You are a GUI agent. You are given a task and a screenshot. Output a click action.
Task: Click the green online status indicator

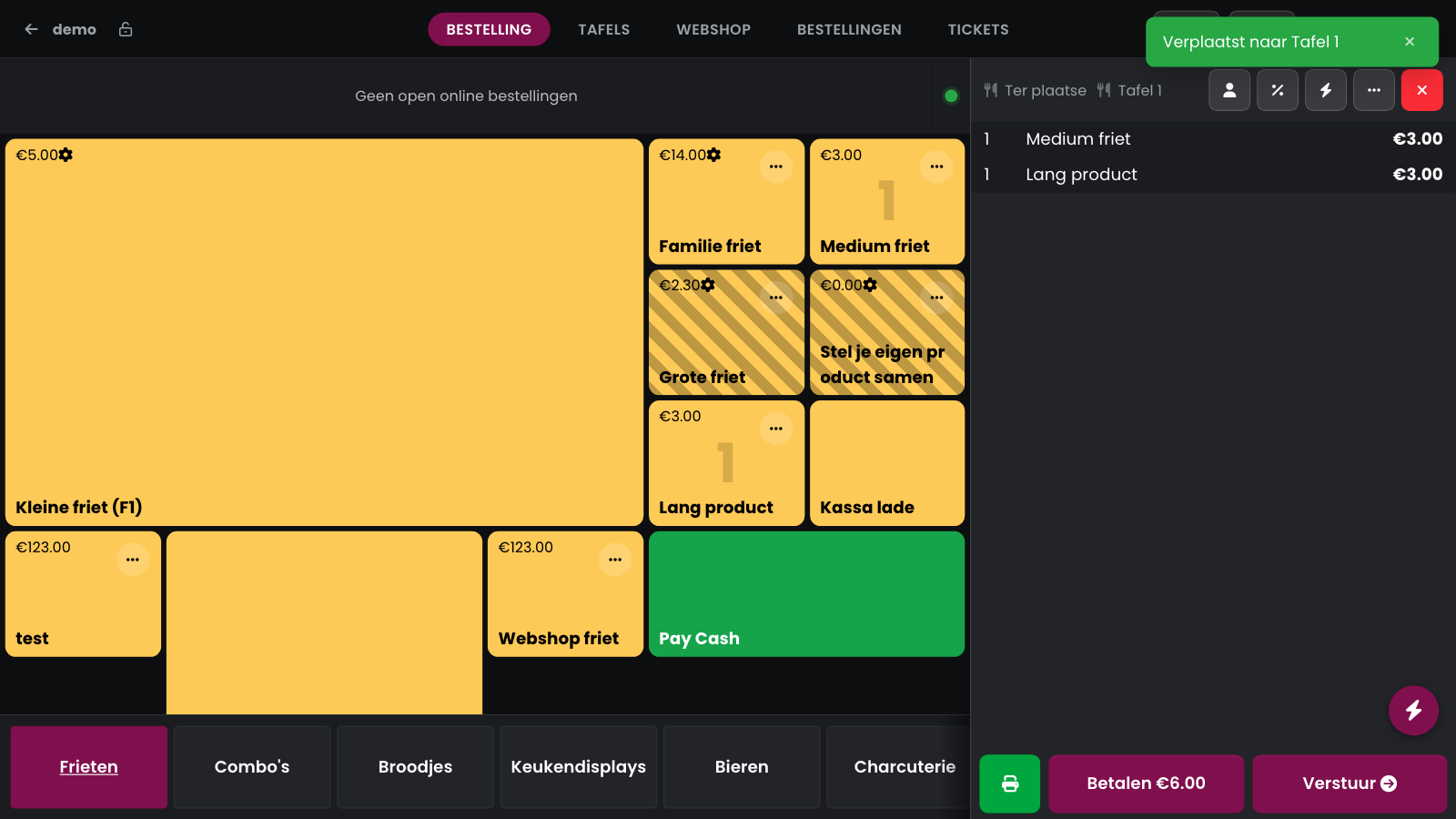[x=951, y=96]
